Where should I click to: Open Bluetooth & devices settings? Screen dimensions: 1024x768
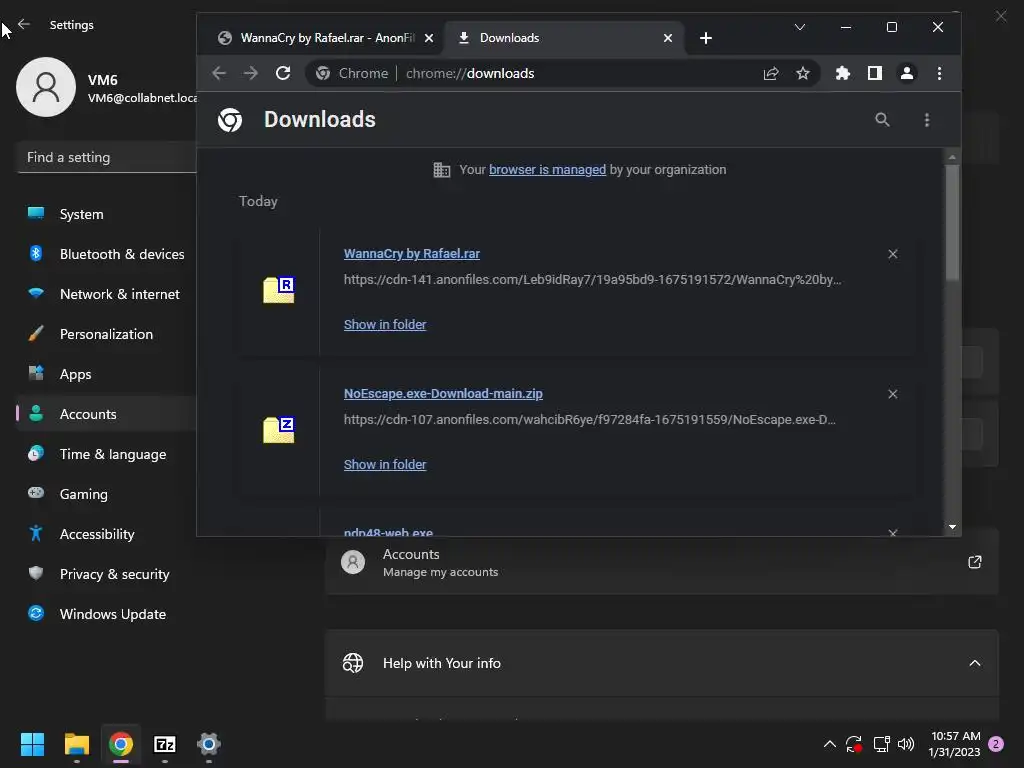click(x=106, y=254)
